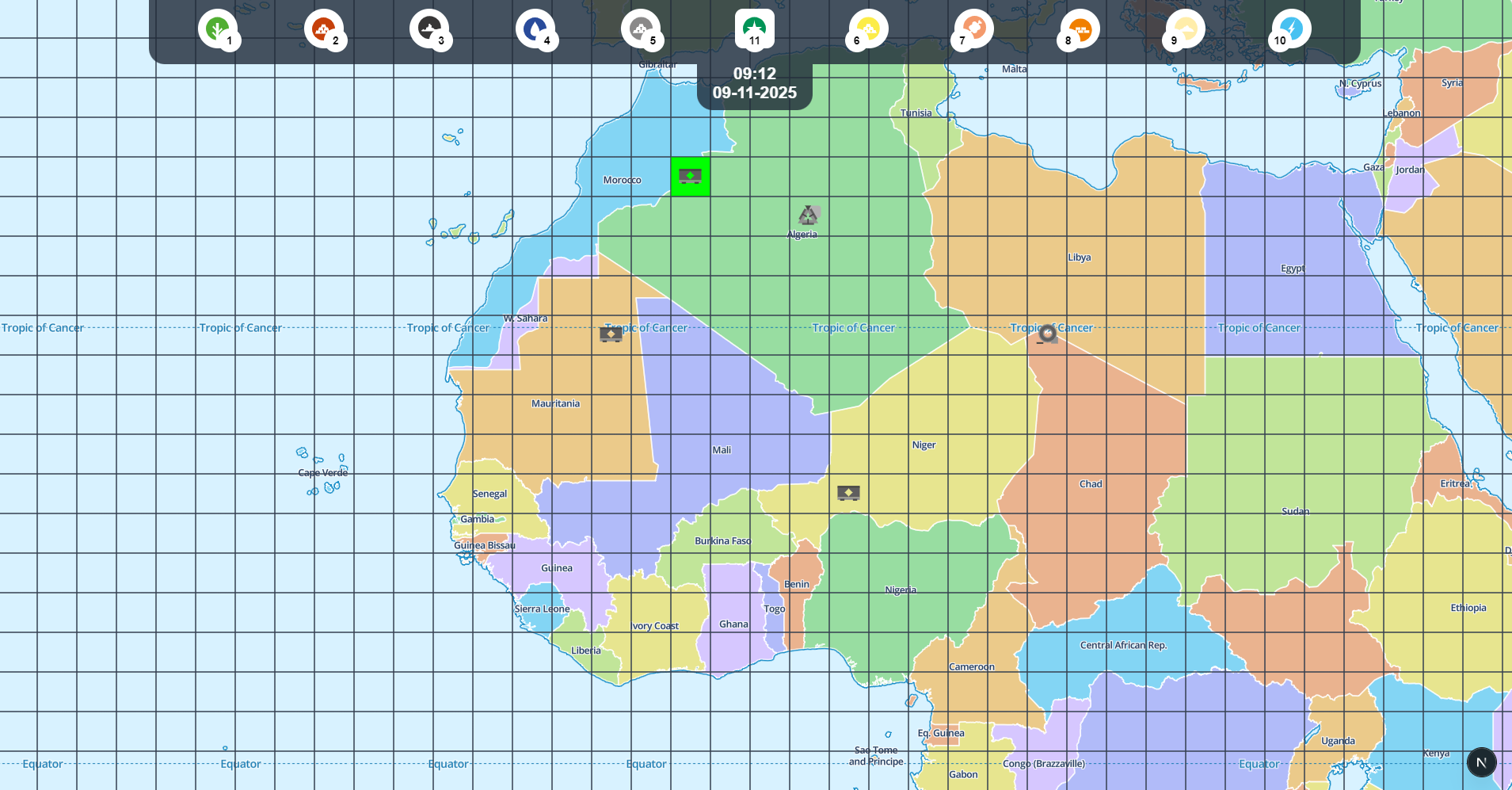Click the Cape Verde label
This screenshot has height=790, width=1512.
[x=323, y=473]
